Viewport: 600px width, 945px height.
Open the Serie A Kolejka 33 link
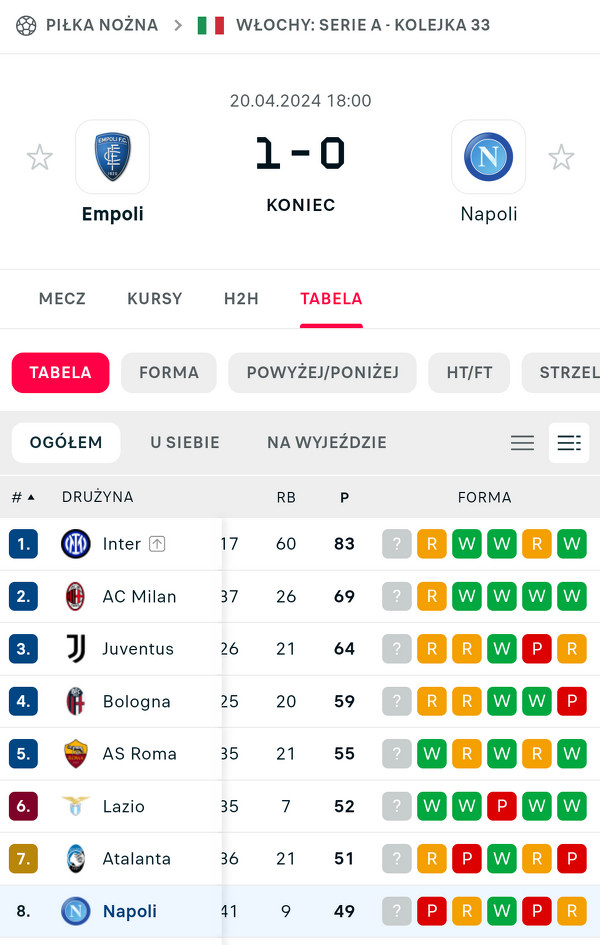(x=363, y=25)
